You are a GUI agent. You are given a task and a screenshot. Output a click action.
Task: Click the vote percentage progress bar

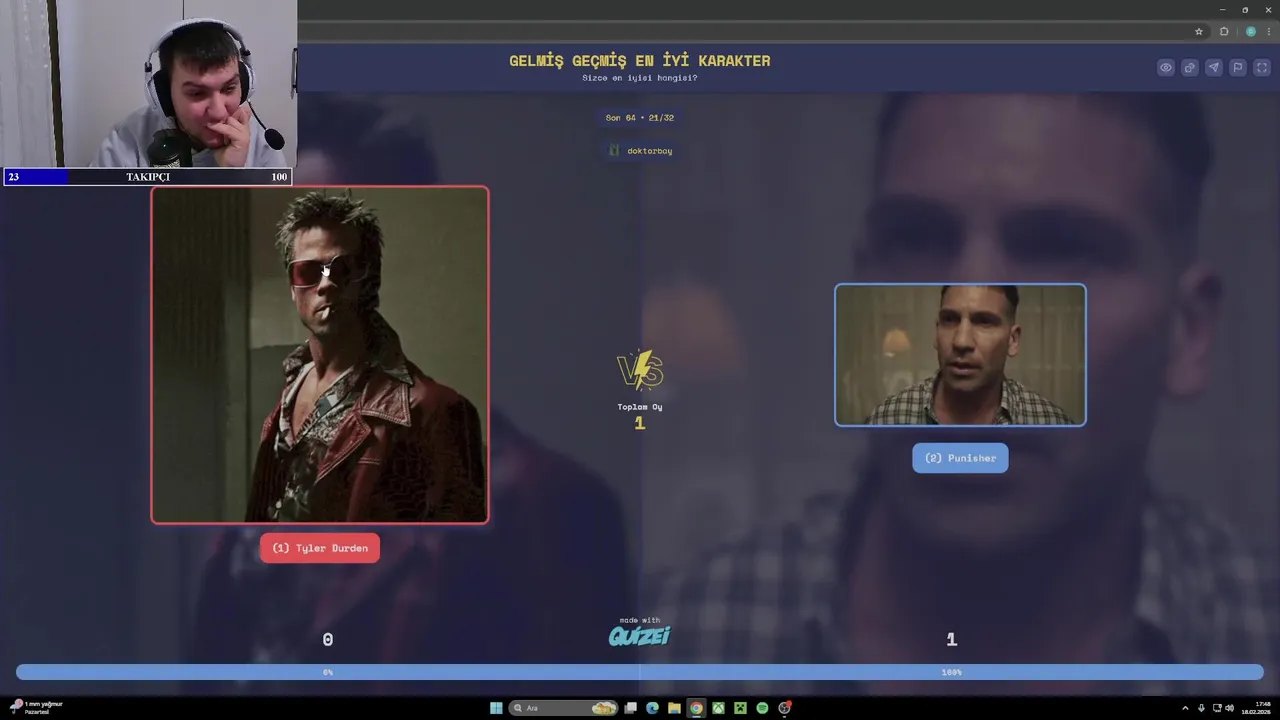[640, 672]
